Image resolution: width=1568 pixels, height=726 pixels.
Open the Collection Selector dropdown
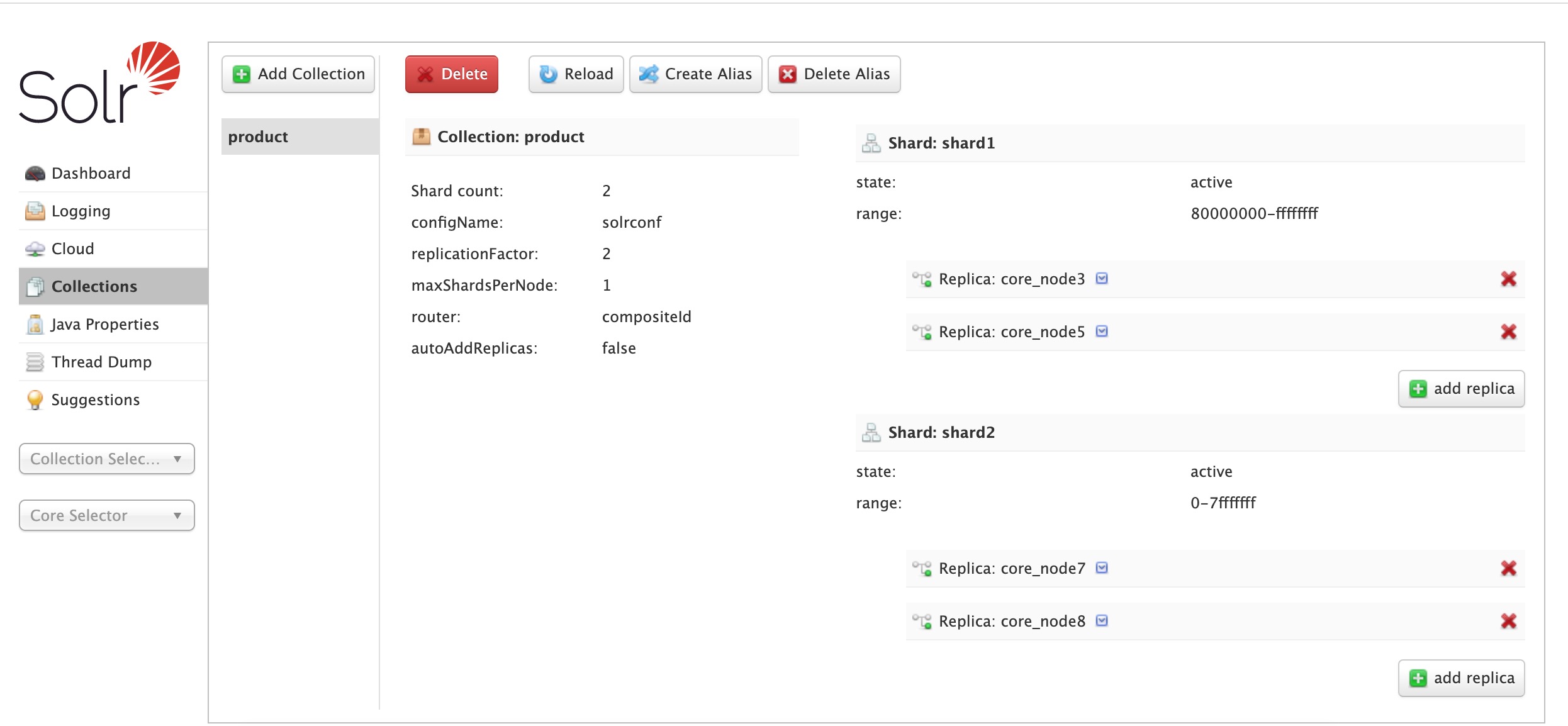106,459
